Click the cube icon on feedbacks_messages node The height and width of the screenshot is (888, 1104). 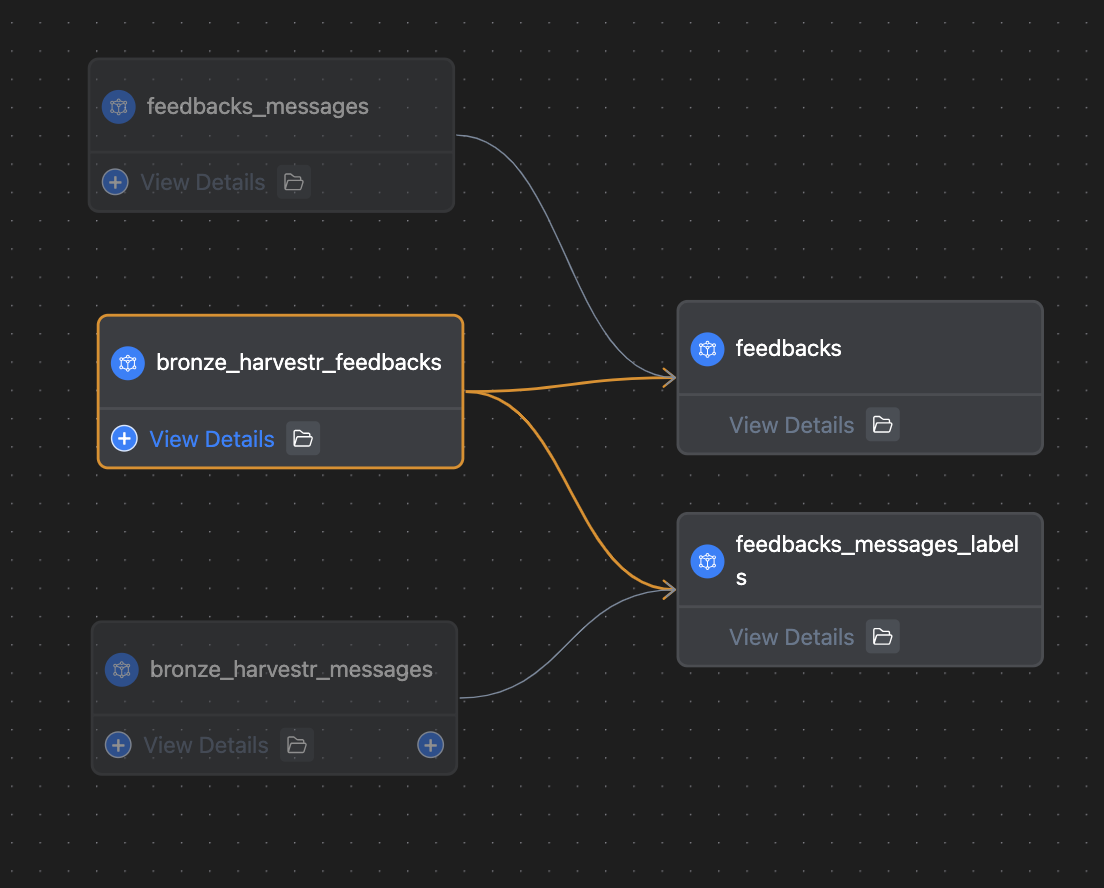(119, 106)
